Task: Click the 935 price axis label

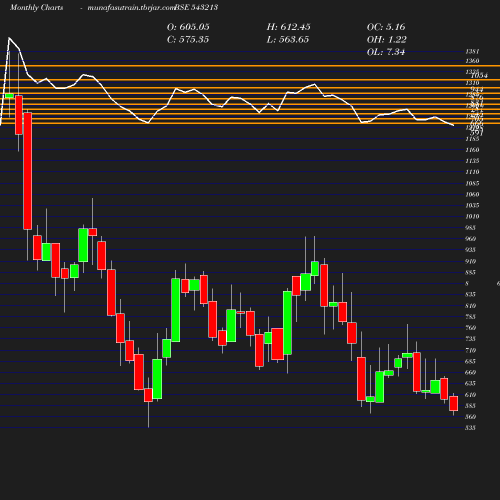Action: pos(470,250)
